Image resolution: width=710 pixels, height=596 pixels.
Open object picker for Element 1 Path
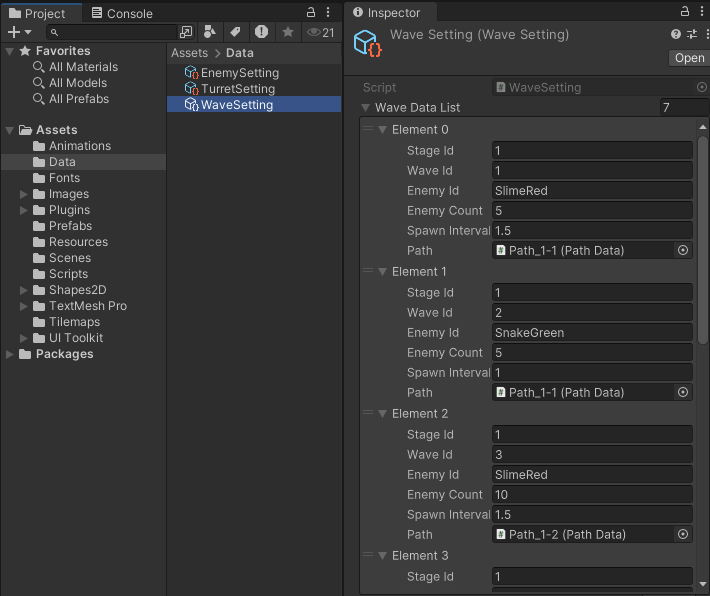(683, 392)
